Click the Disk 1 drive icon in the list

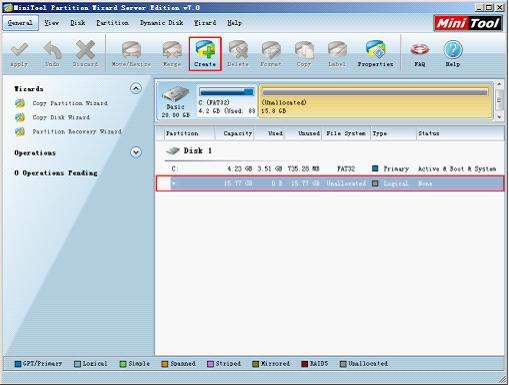pos(173,151)
